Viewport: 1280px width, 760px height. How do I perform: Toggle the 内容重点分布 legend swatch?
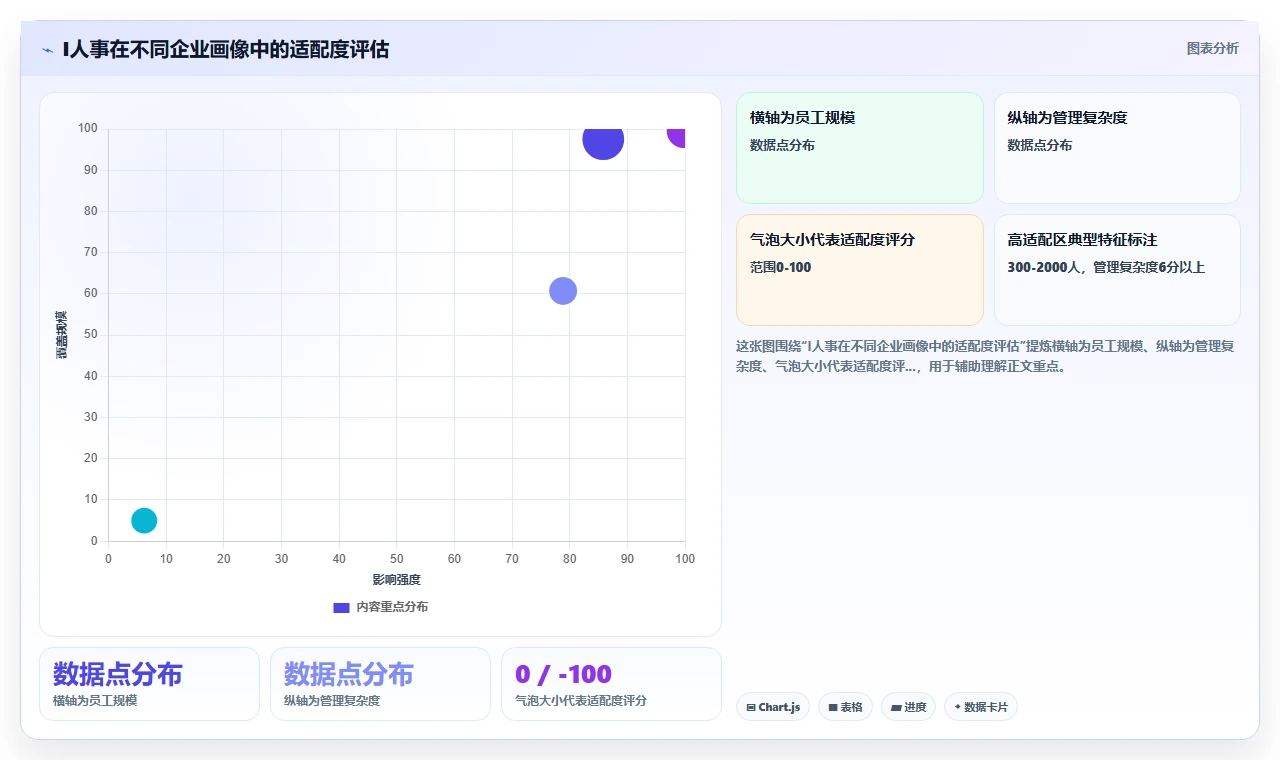[x=341, y=607]
